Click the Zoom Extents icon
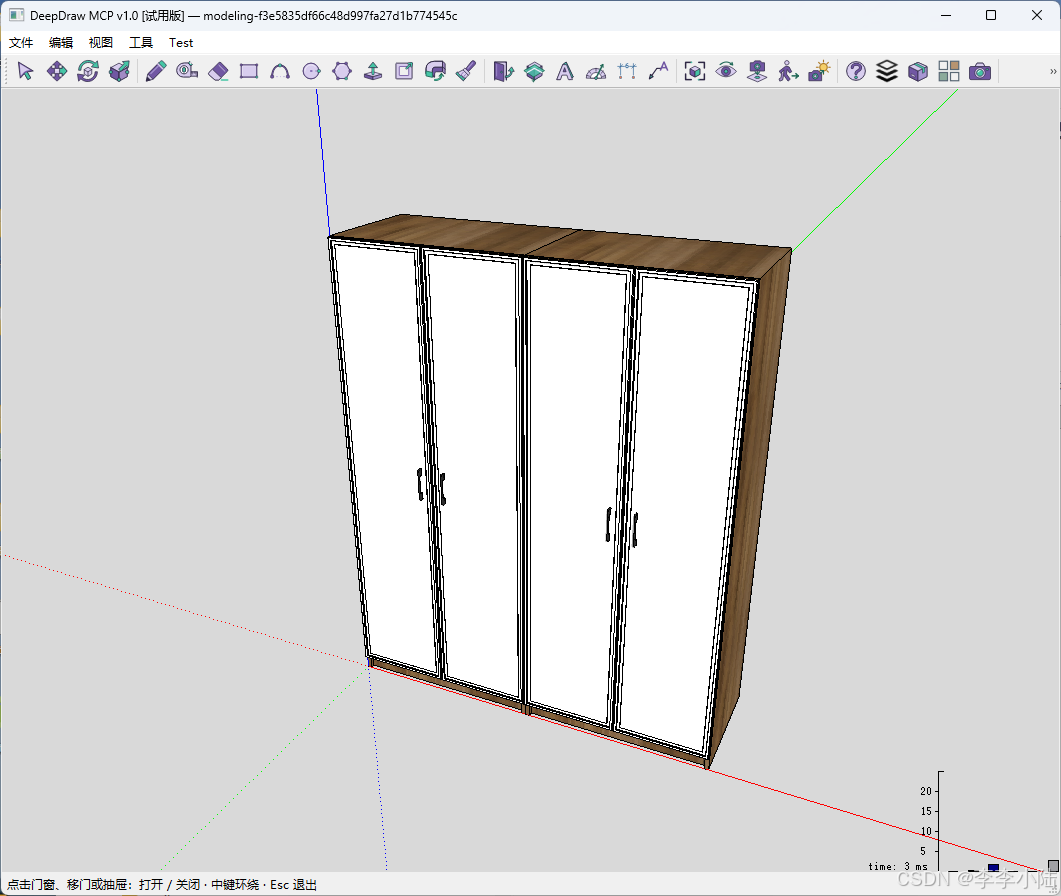This screenshot has height=896, width=1061. click(695, 71)
